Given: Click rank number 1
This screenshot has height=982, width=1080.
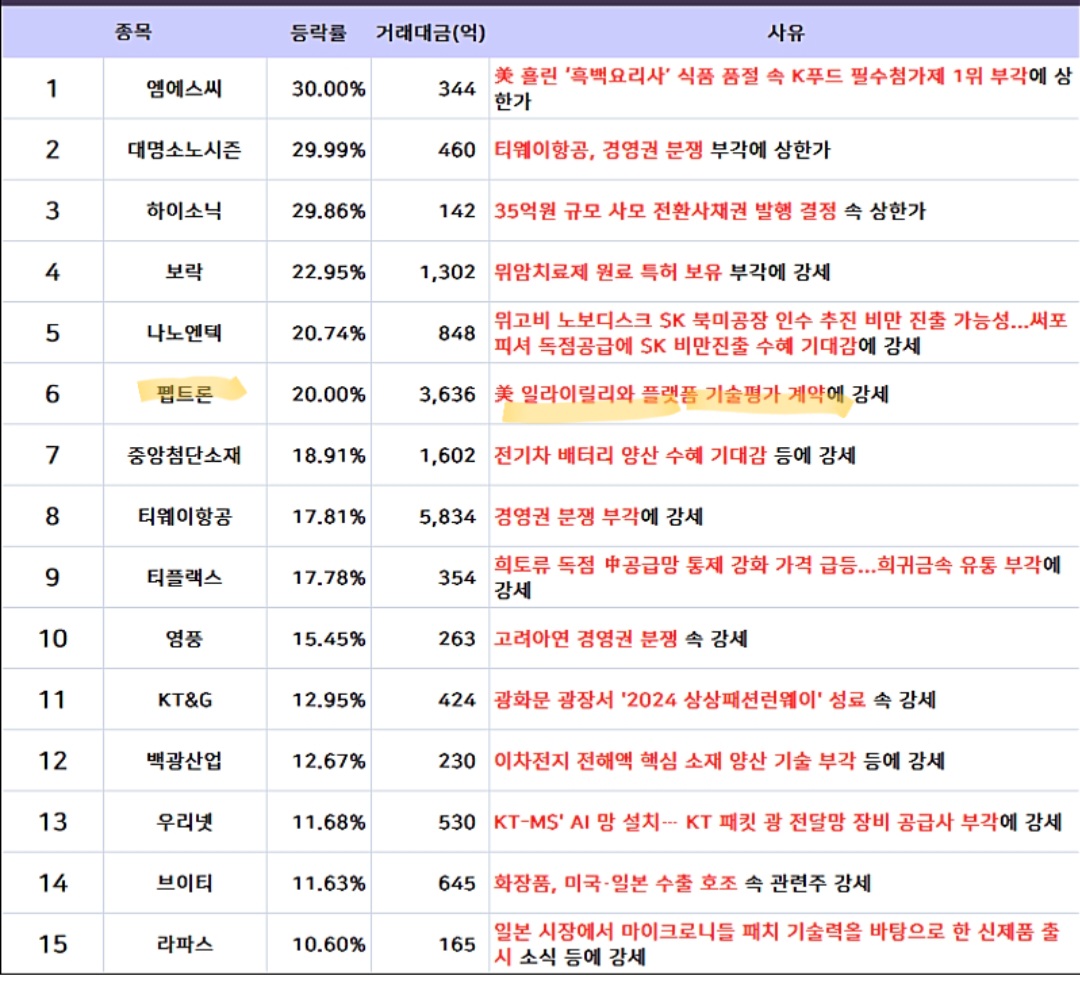Looking at the screenshot, I should tap(52, 89).
